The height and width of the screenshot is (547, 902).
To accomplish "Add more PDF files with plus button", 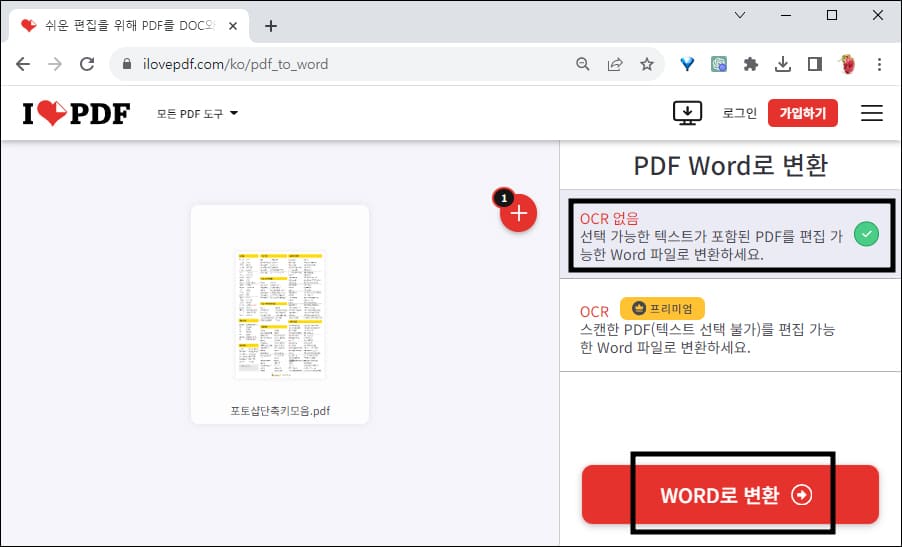I will 518,213.
